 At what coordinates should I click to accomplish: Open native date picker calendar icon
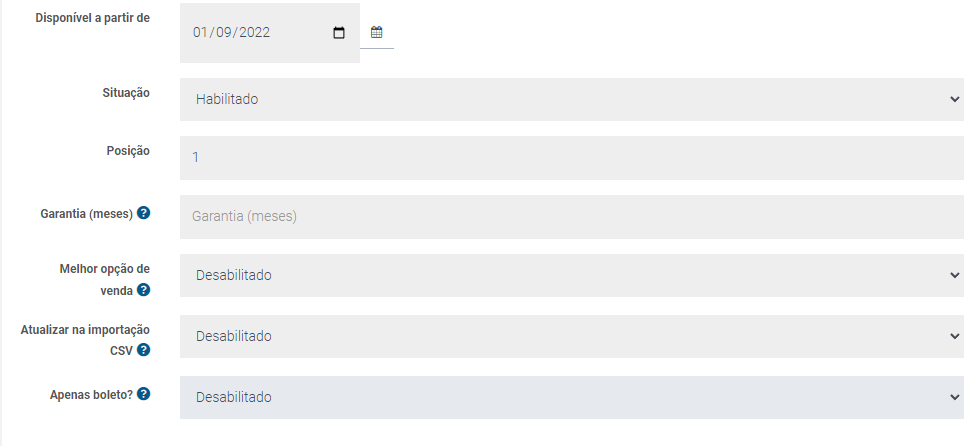(339, 33)
